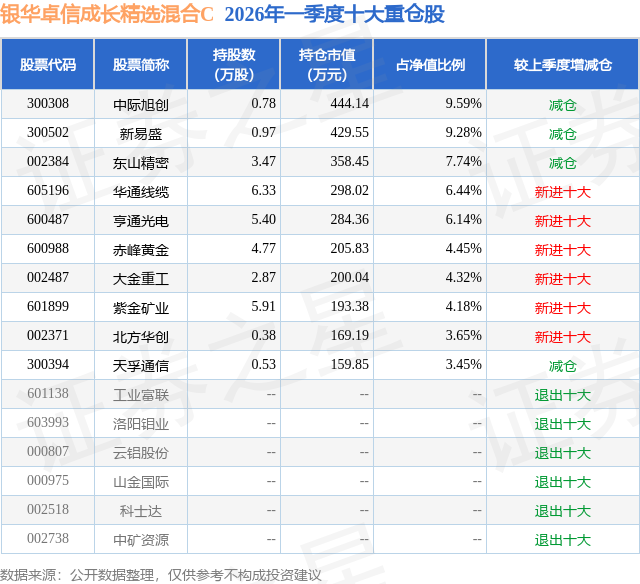Click the heading 2026年一季度十大重仓股
640x584 pixels.
pyautogui.click(x=334, y=14)
